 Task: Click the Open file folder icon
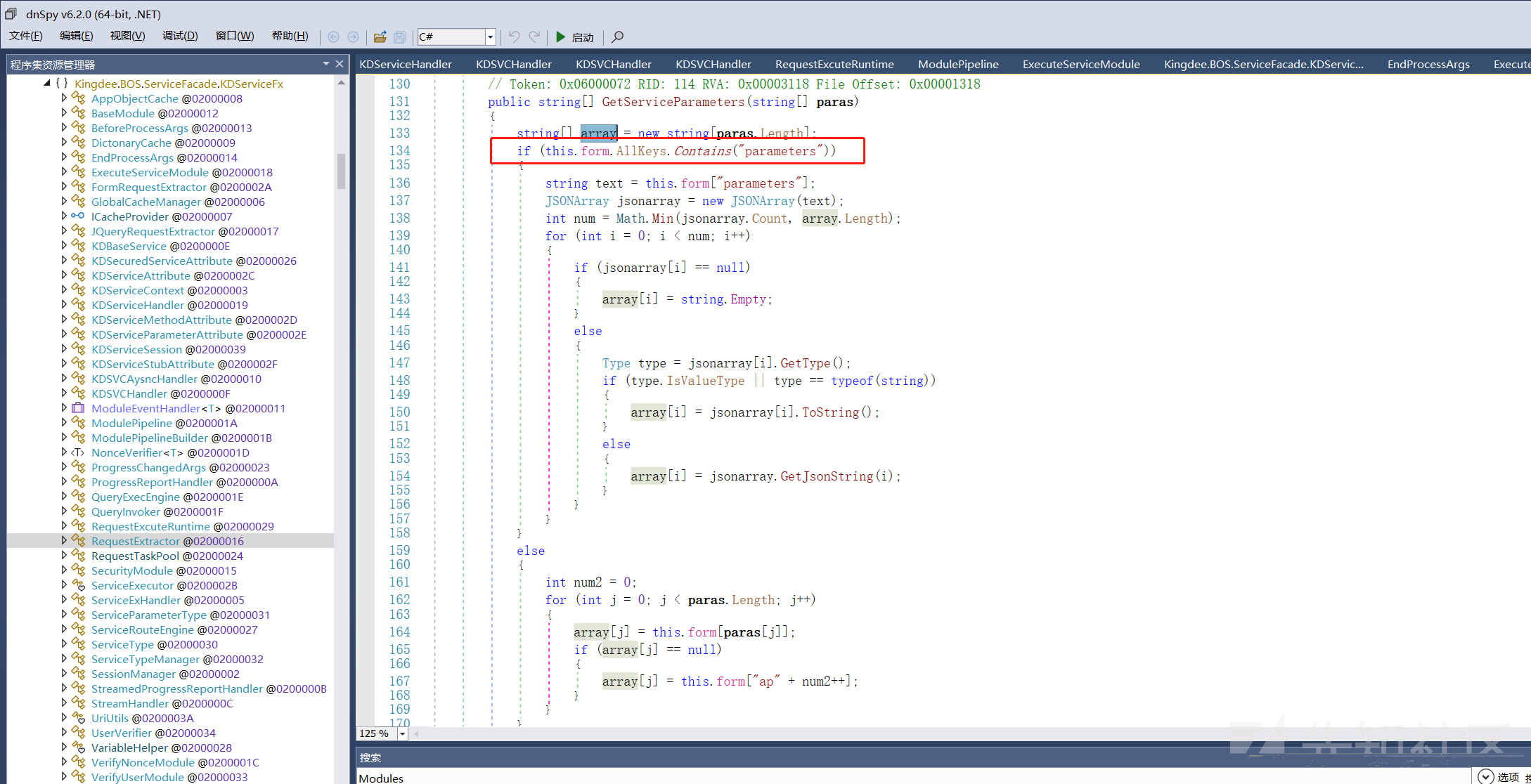point(380,37)
